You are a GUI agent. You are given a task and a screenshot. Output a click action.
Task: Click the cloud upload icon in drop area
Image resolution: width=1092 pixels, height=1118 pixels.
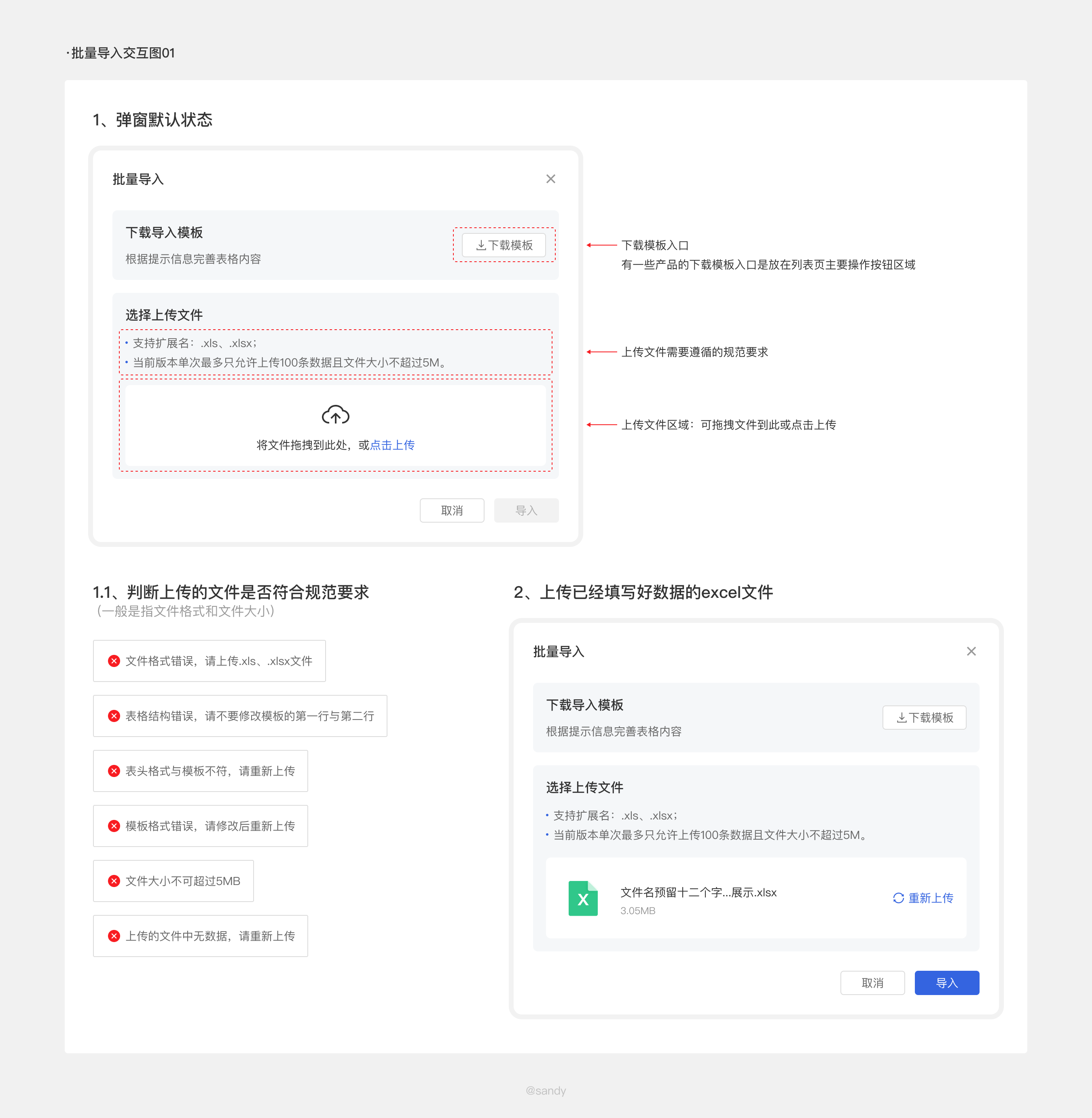[x=336, y=414]
